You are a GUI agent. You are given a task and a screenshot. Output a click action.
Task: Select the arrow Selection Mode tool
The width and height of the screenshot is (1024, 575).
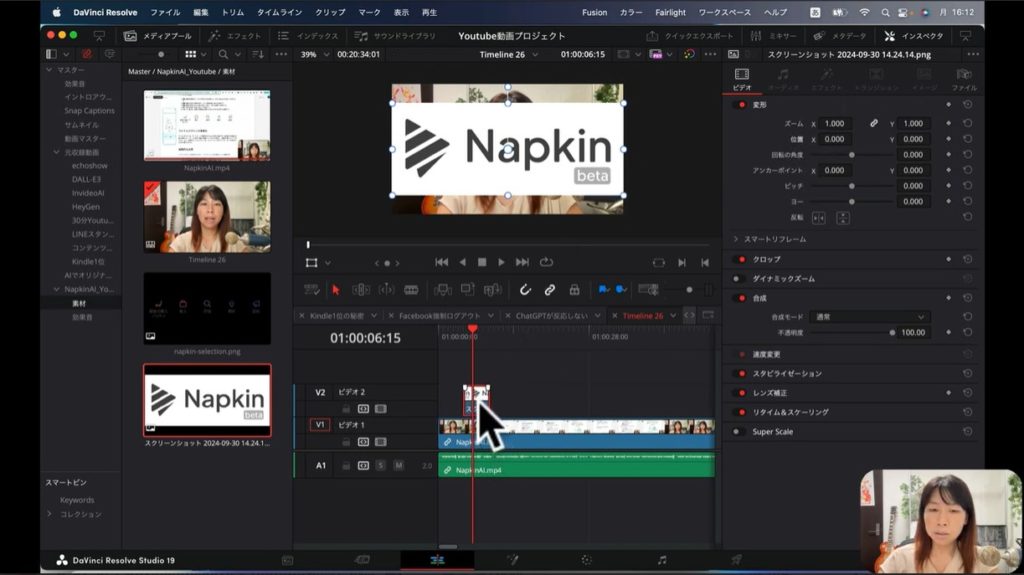tap(336, 290)
